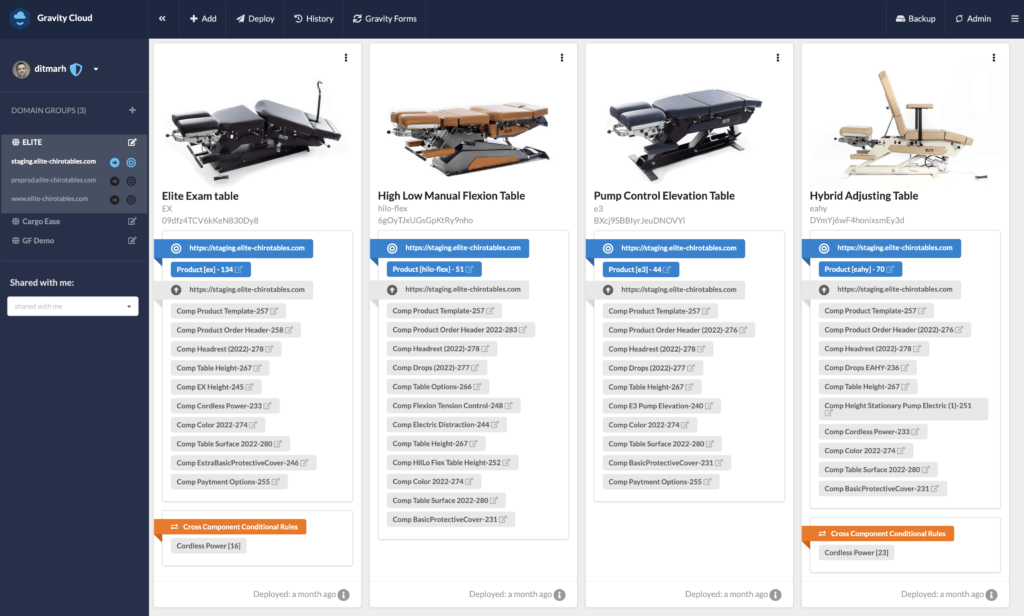Open external link icon on Product [e3] - 44
The height and width of the screenshot is (616, 1024).
coord(667,270)
